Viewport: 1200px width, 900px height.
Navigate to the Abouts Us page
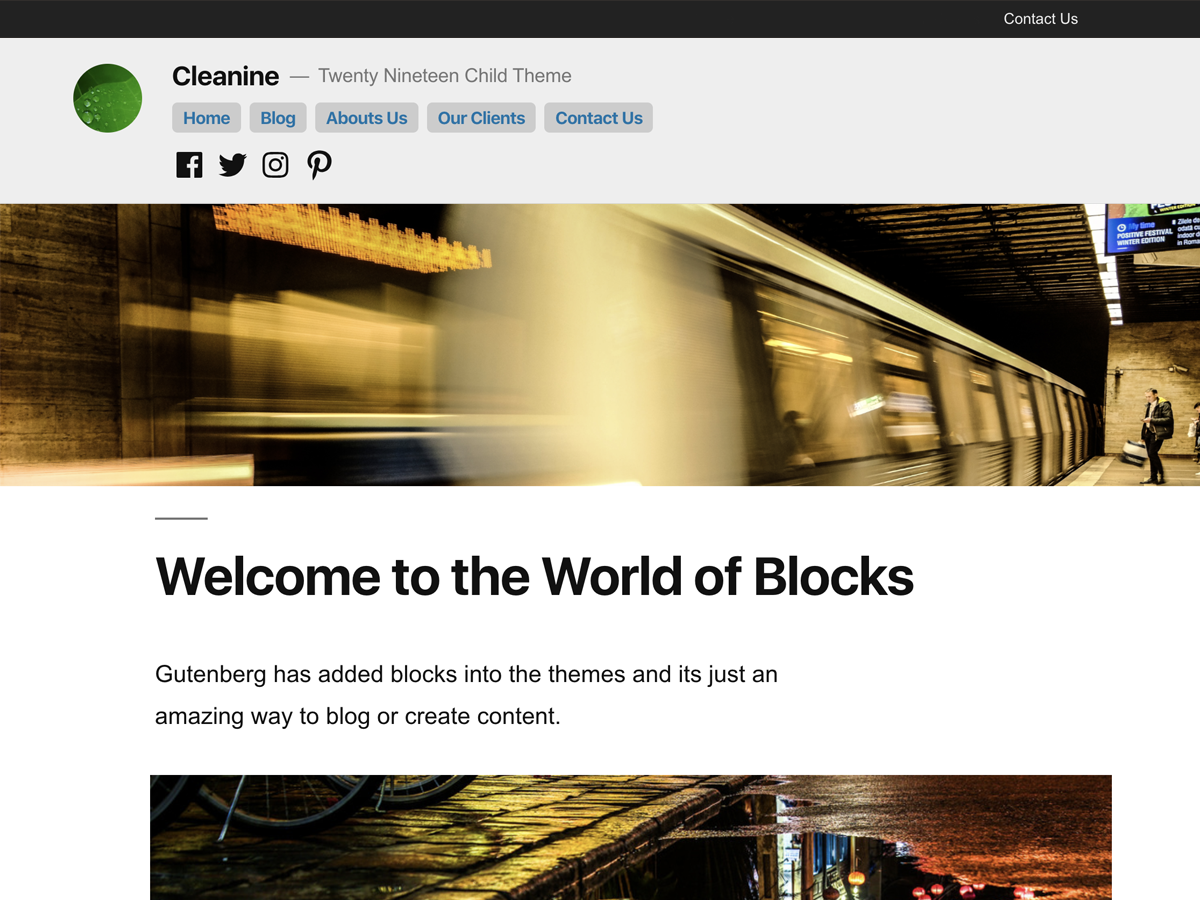pos(366,117)
